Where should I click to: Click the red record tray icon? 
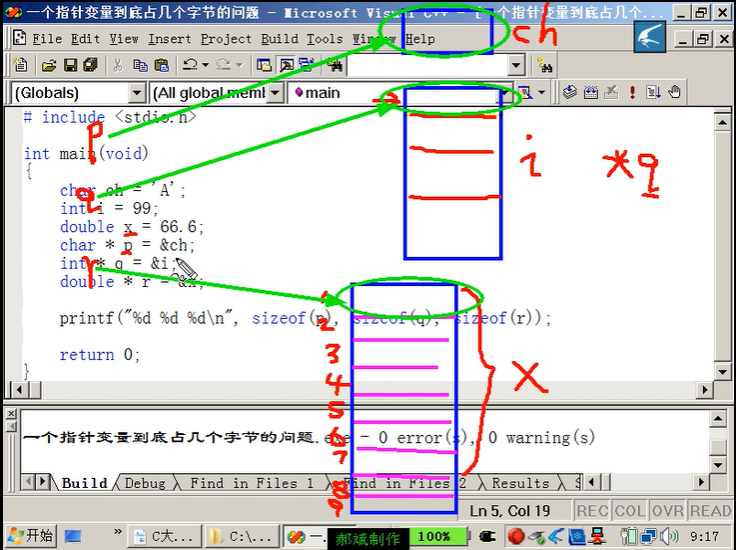click(516, 536)
